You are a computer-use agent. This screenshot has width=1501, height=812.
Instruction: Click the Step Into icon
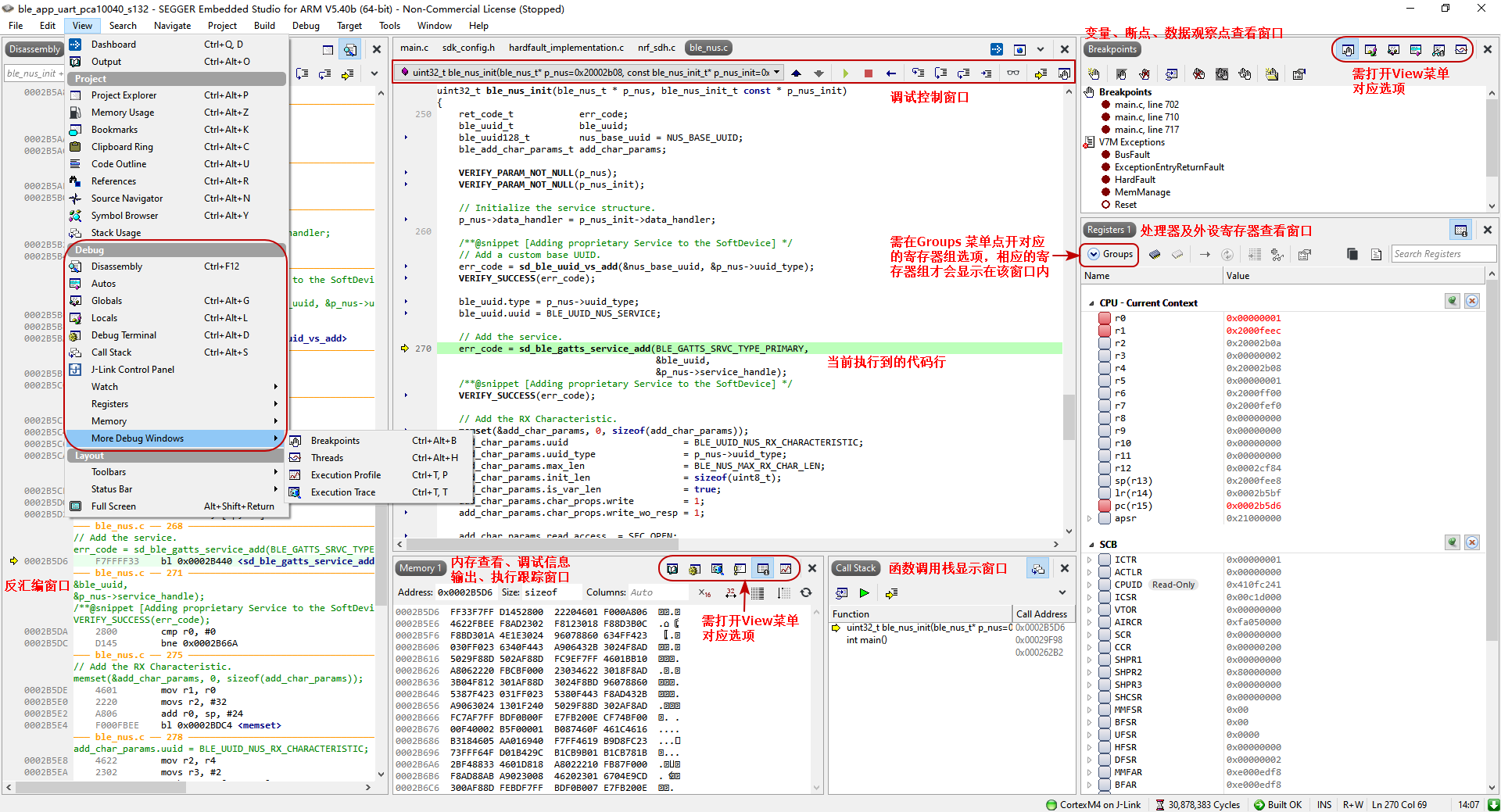tap(940, 73)
